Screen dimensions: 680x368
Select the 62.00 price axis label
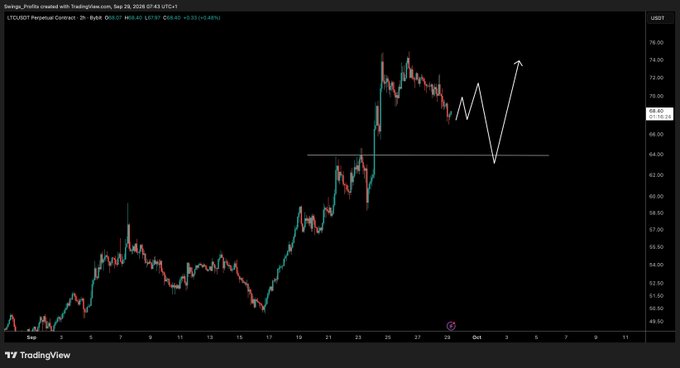[656, 175]
